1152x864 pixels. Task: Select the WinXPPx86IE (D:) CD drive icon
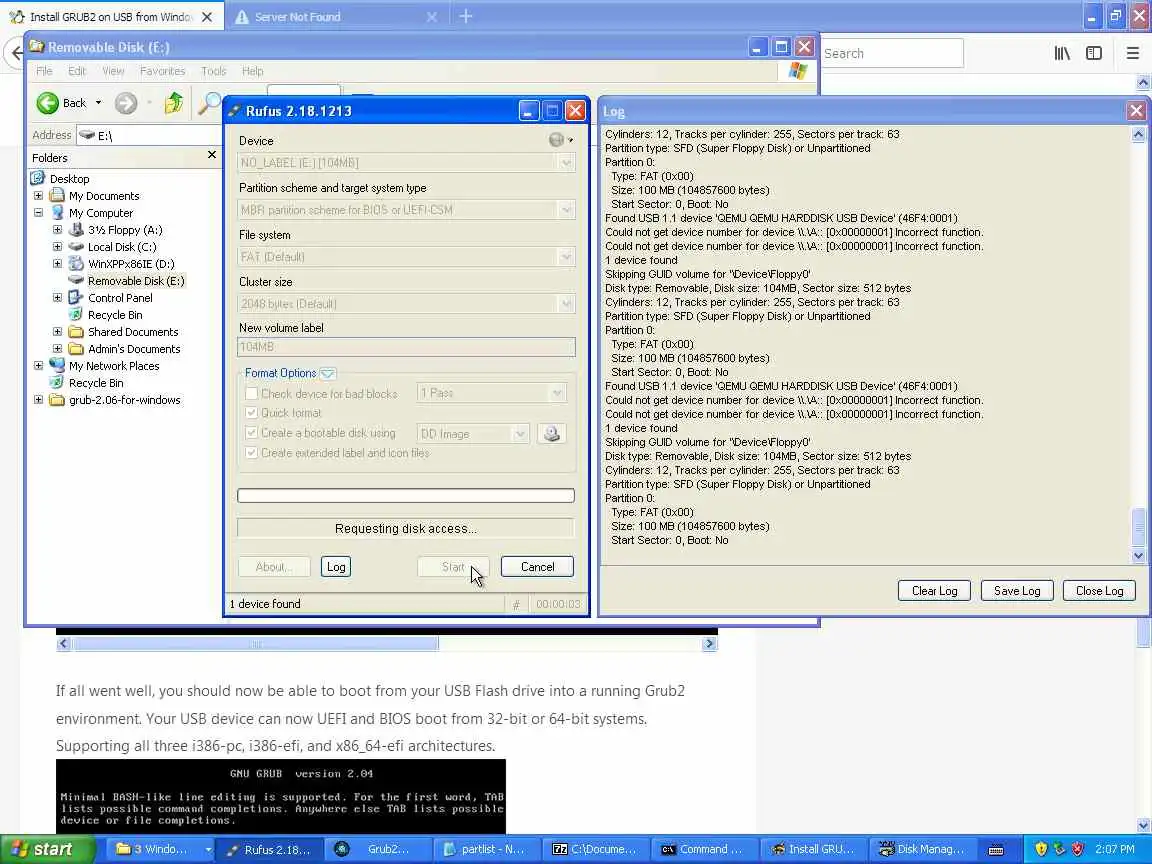point(76,264)
